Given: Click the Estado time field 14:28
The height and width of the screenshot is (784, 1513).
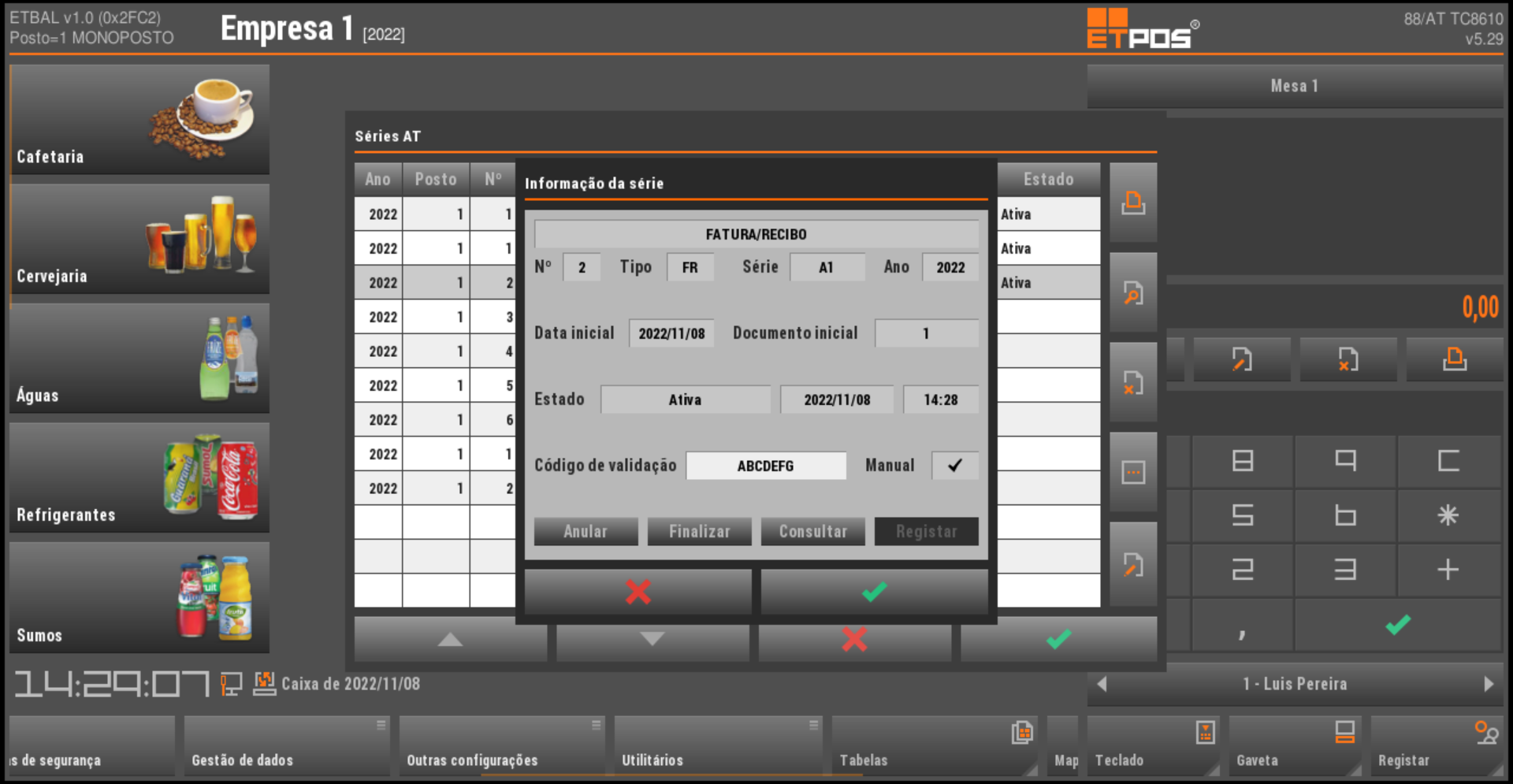Looking at the screenshot, I should [x=941, y=399].
